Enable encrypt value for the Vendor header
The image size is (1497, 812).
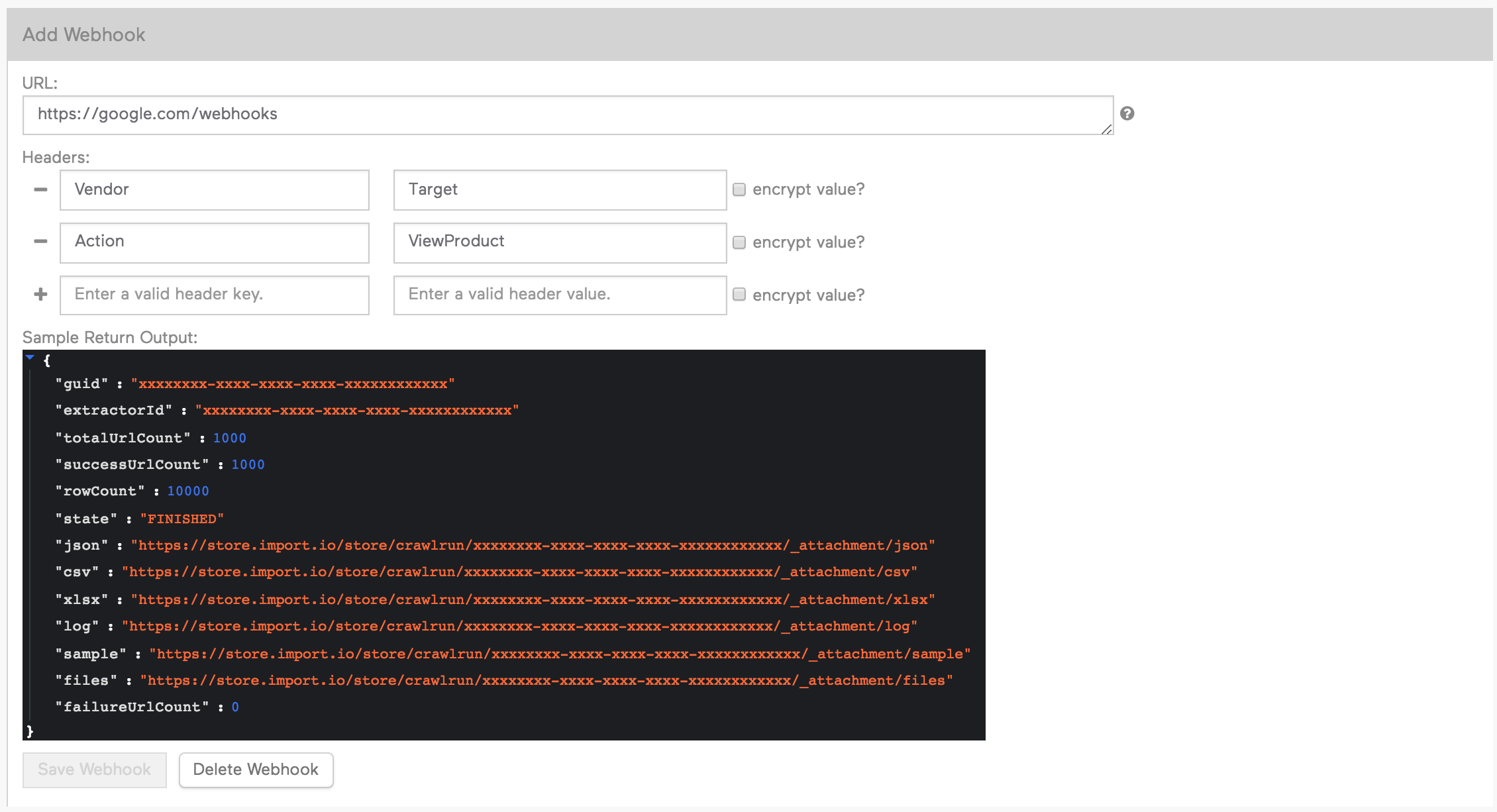click(x=739, y=189)
